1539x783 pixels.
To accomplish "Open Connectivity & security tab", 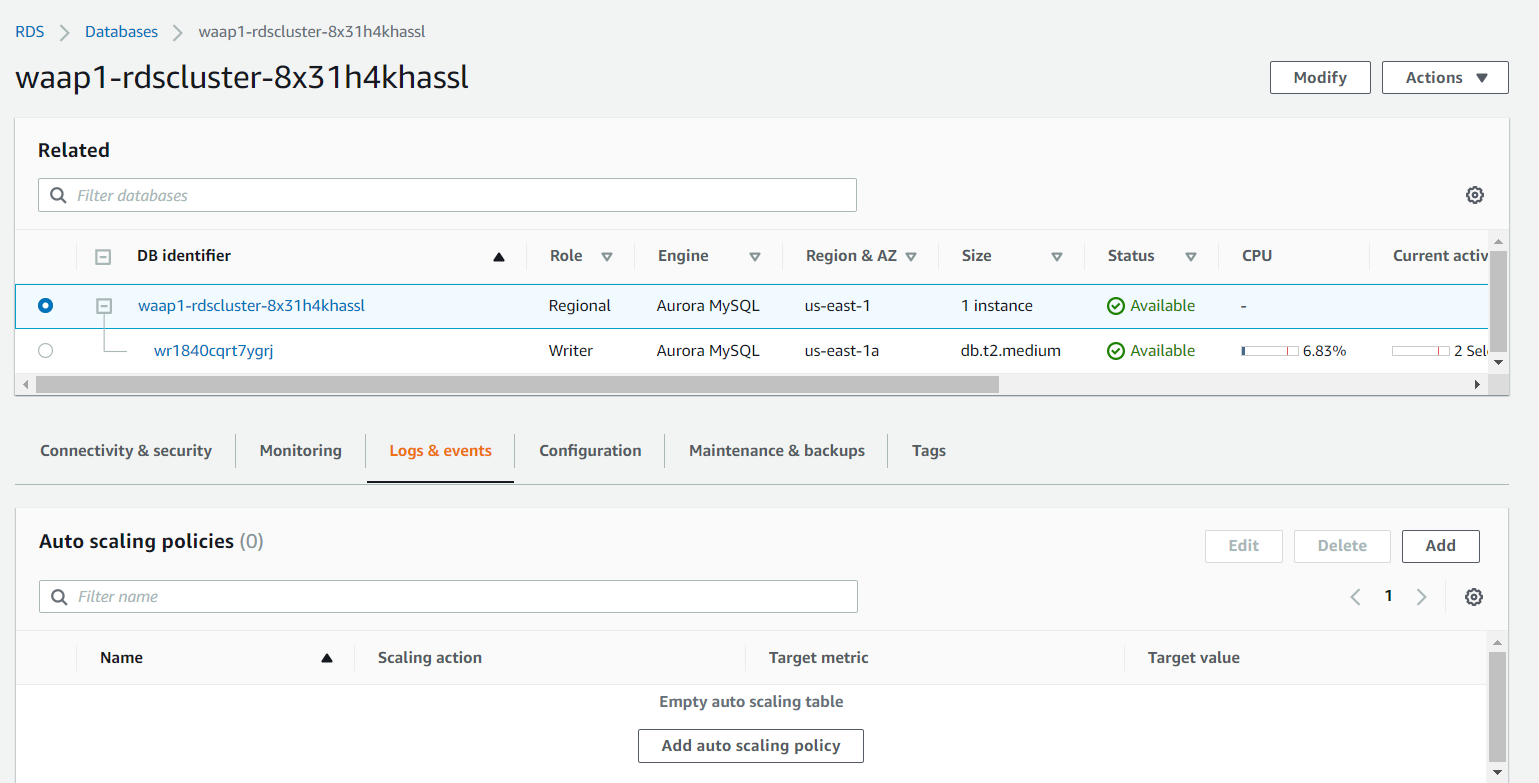I will point(126,451).
